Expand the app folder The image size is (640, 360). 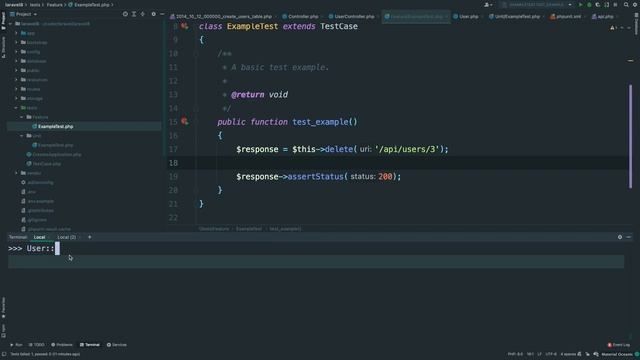click(x=16, y=33)
